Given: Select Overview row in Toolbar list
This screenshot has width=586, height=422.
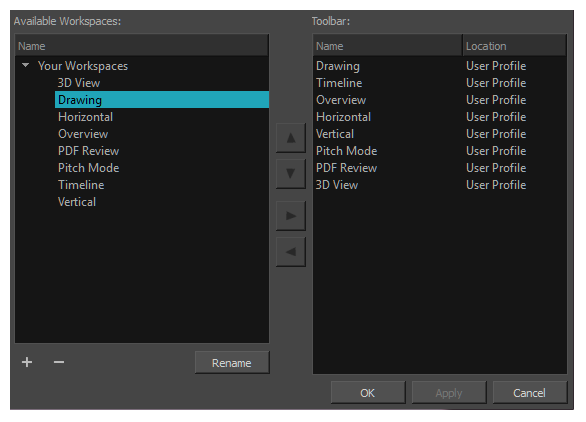Looking at the screenshot, I should 440,100.
